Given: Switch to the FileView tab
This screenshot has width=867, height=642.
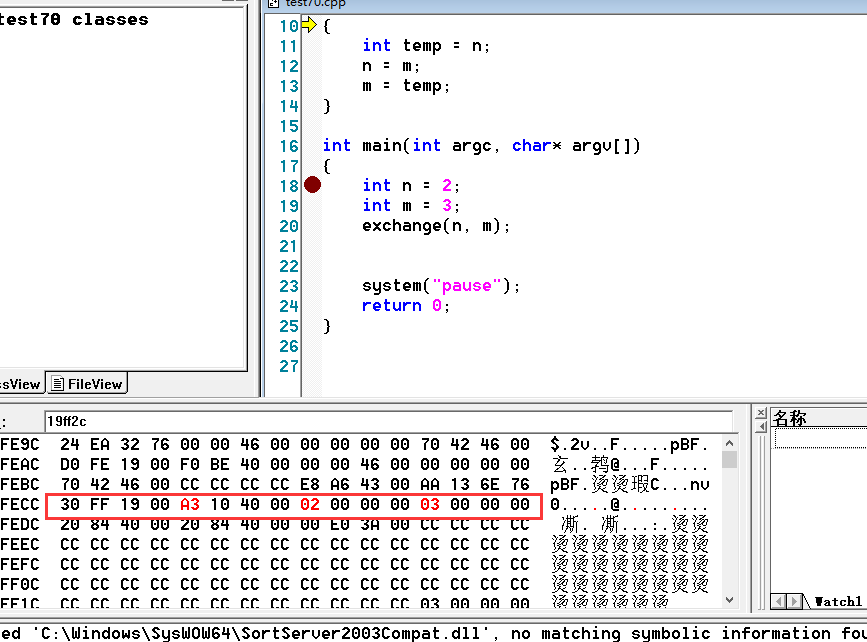Looking at the screenshot, I should 86,383.
